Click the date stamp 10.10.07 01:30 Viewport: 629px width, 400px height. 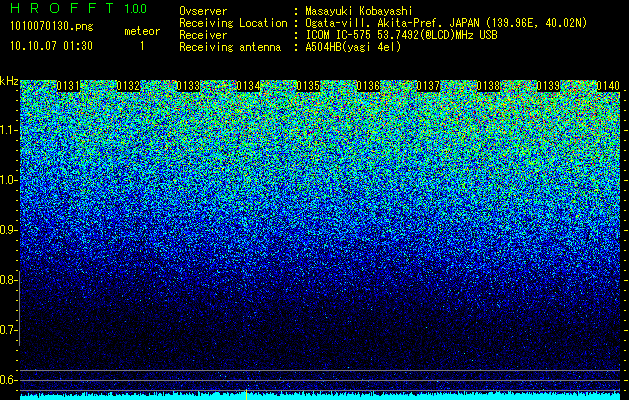[x=51, y=46]
